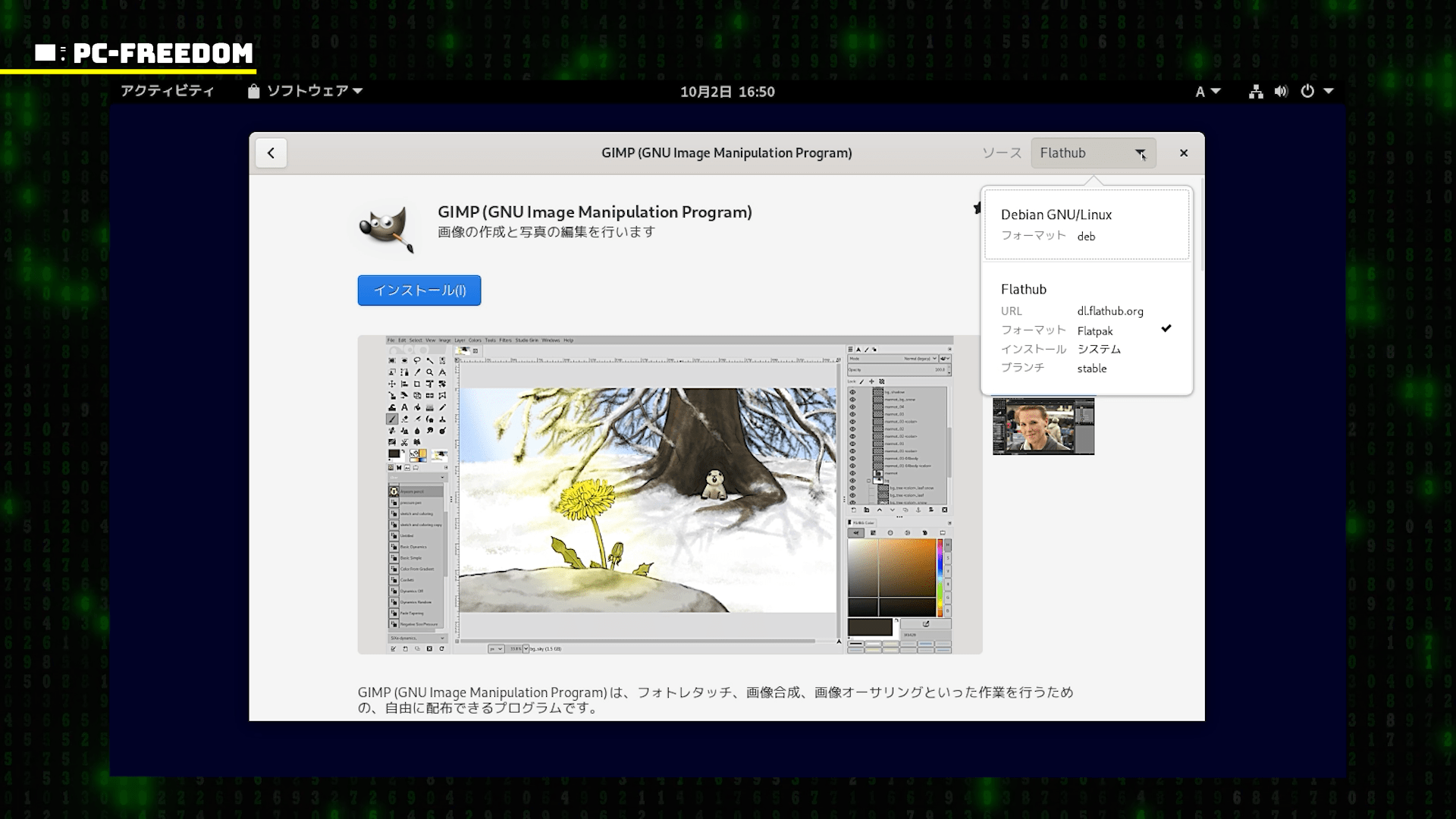The height and width of the screenshot is (819, 1456).
Task: Open the network status icon
Action: [1256, 92]
